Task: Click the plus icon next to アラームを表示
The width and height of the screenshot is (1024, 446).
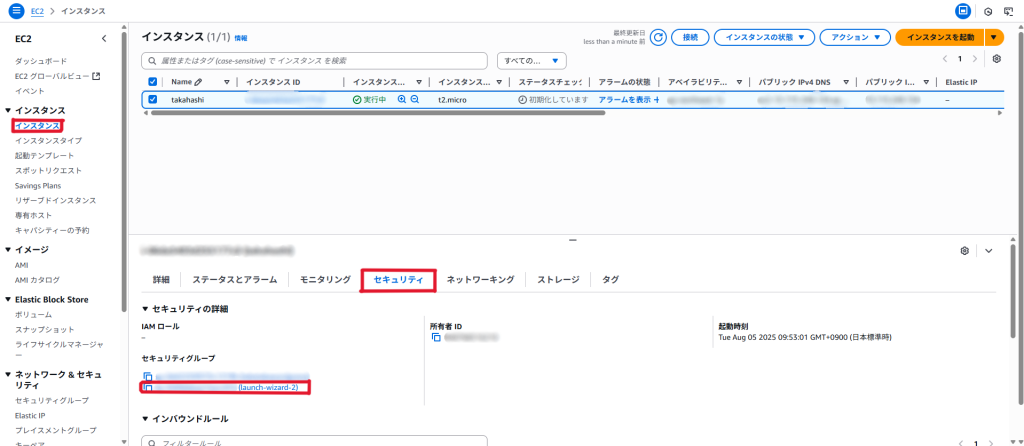Action: click(x=656, y=100)
